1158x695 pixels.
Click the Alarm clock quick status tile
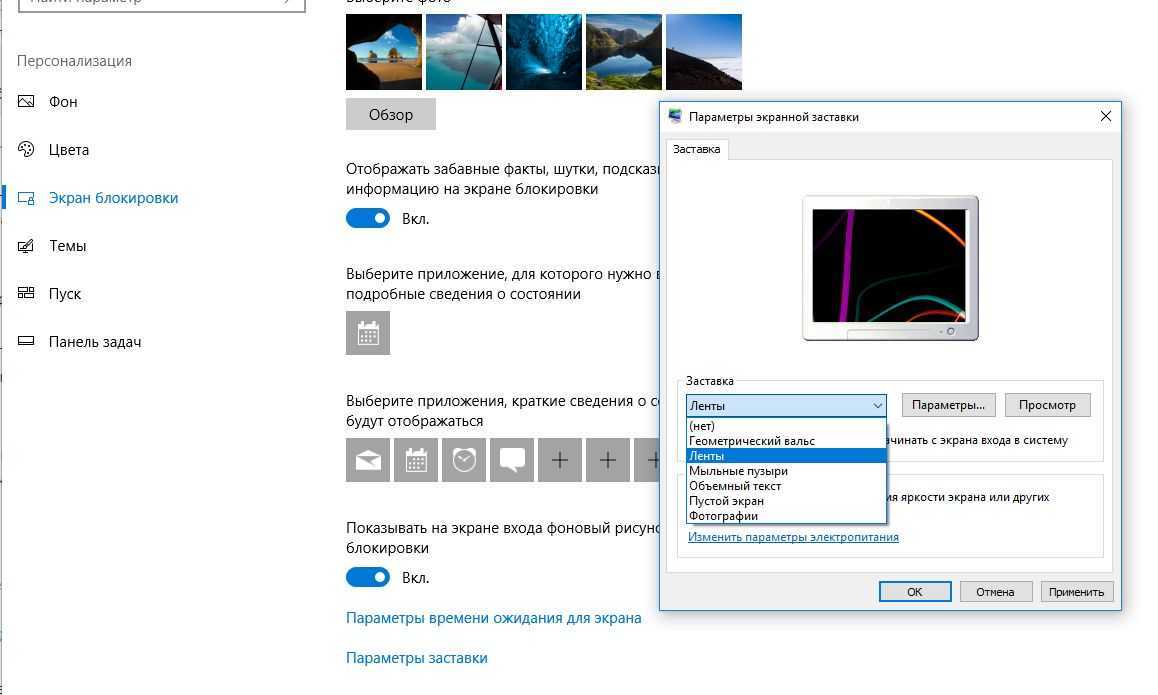(464, 460)
